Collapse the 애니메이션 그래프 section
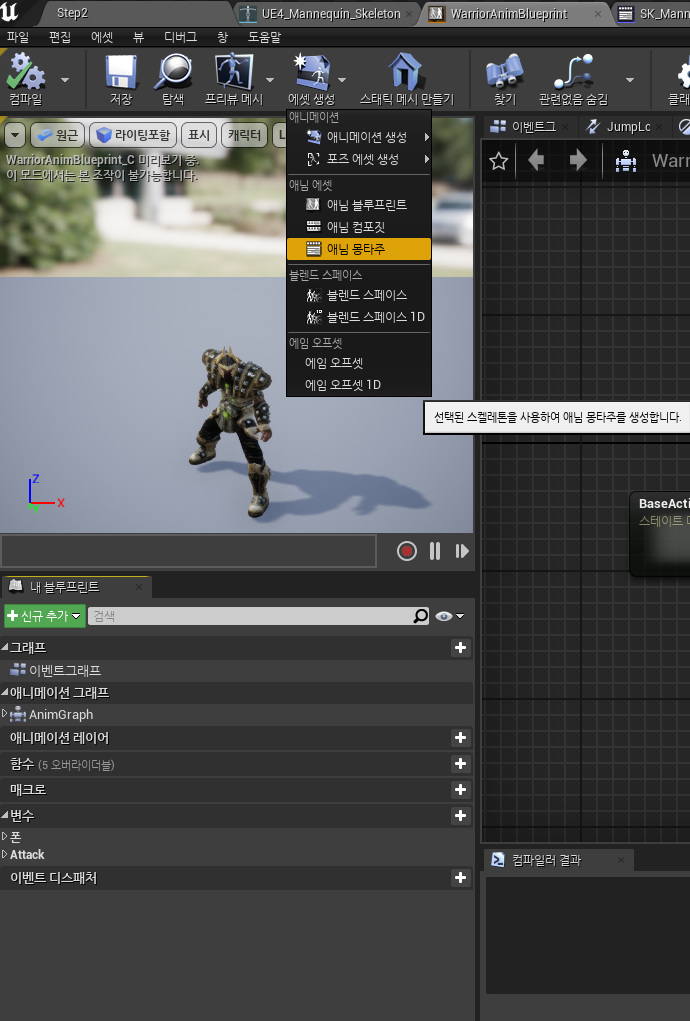This screenshot has height=1021, width=690. 5,692
